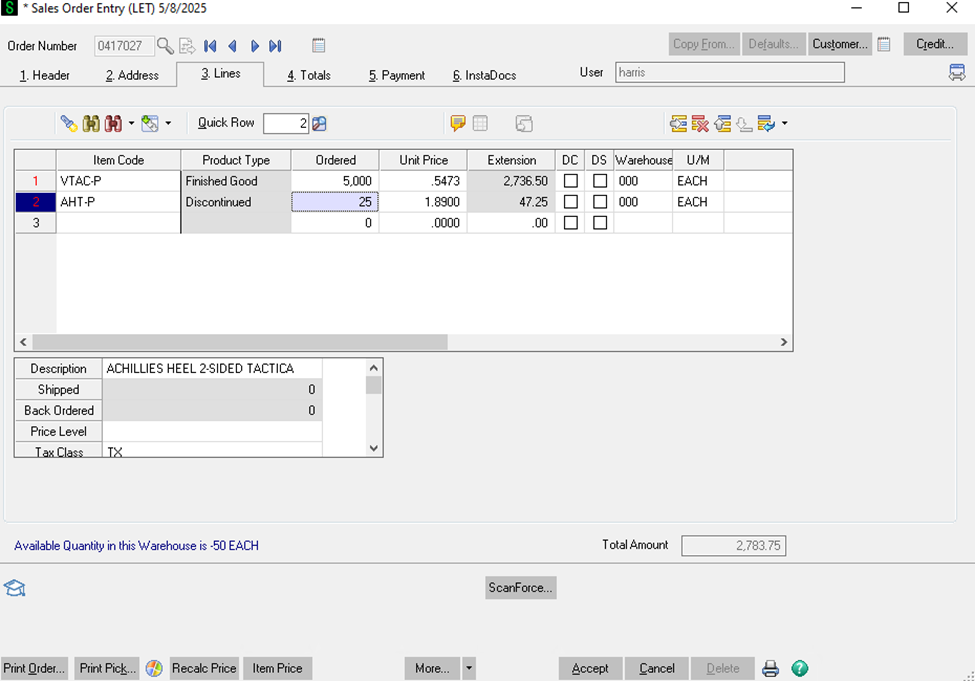Open dropdown arrow beside red binoculars icon
This screenshot has width=975, height=681.
tap(131, 124)
